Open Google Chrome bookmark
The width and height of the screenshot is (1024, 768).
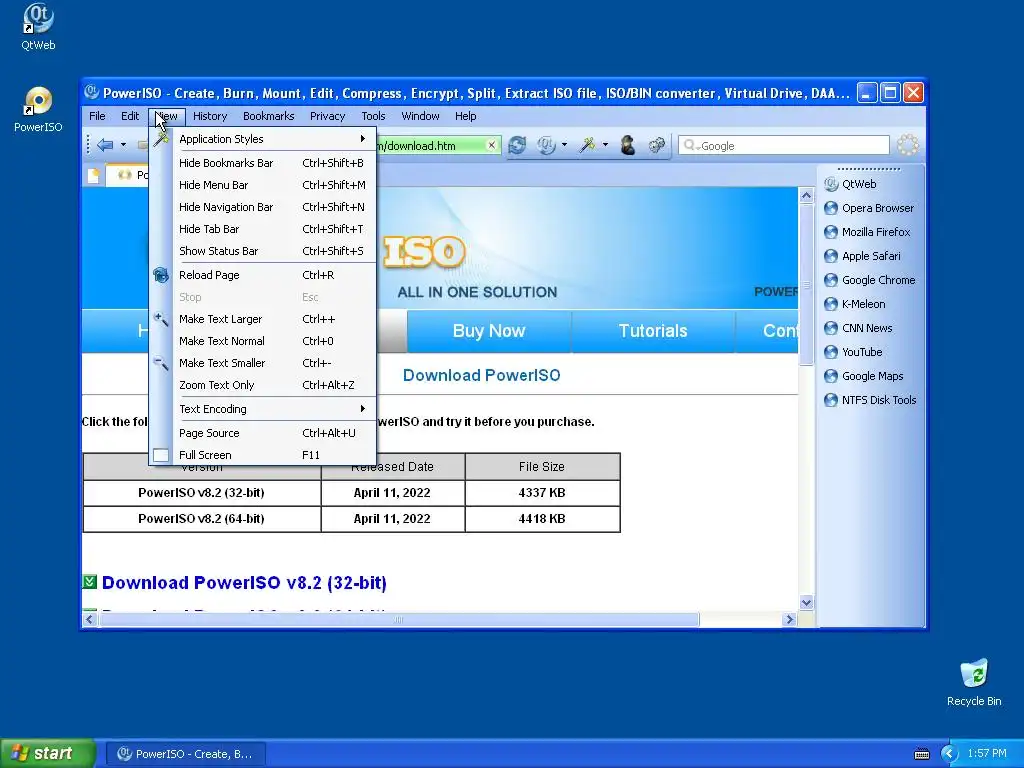(x=869, y=280)
